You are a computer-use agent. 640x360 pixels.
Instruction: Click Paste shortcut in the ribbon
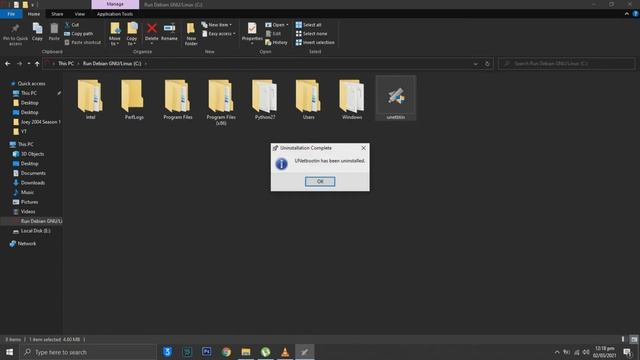pyautogui.click(x=82, y=42)
